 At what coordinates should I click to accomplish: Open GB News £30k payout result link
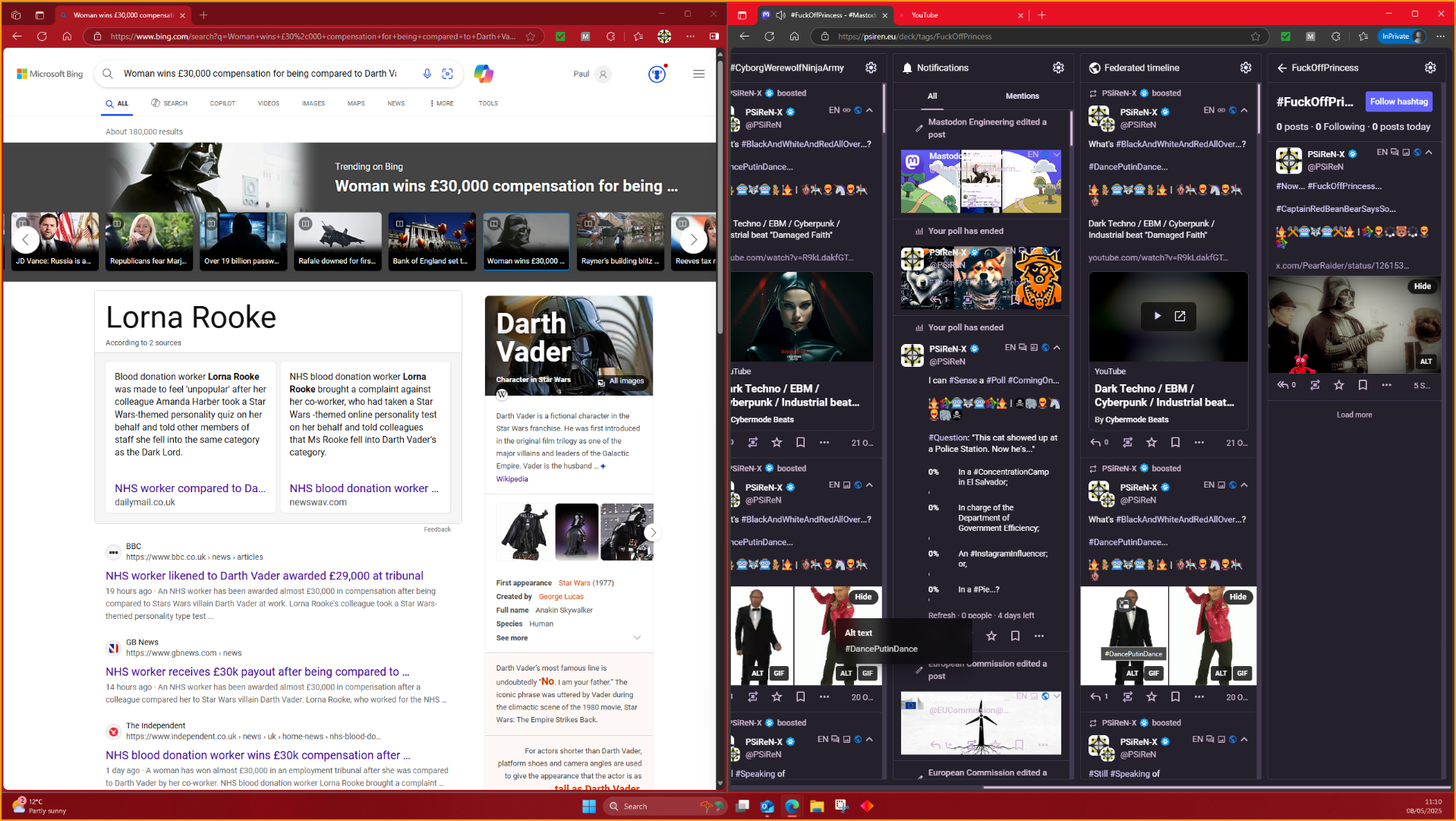pyautogui.click(x=257, y=671)
